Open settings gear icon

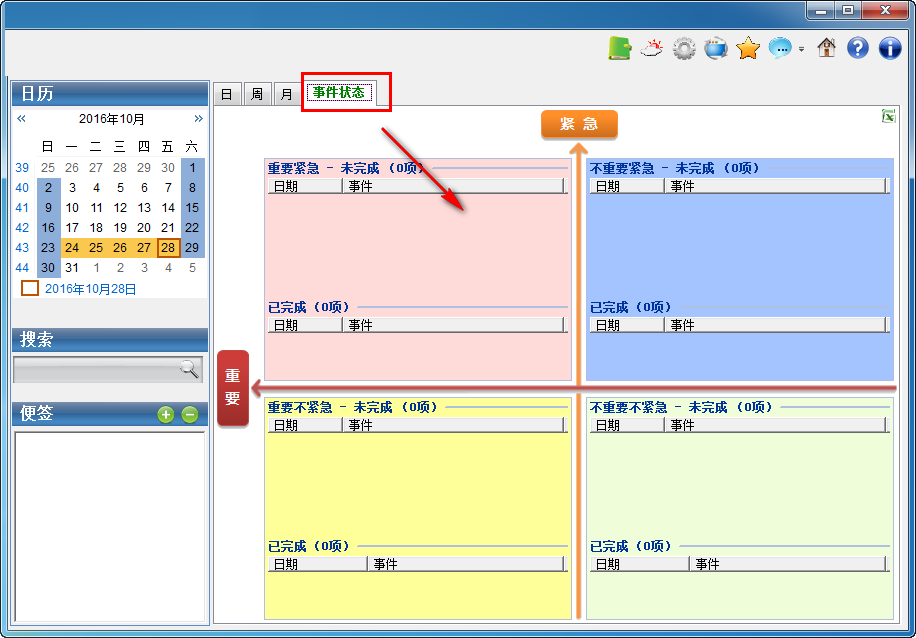[x=683, y=48]
